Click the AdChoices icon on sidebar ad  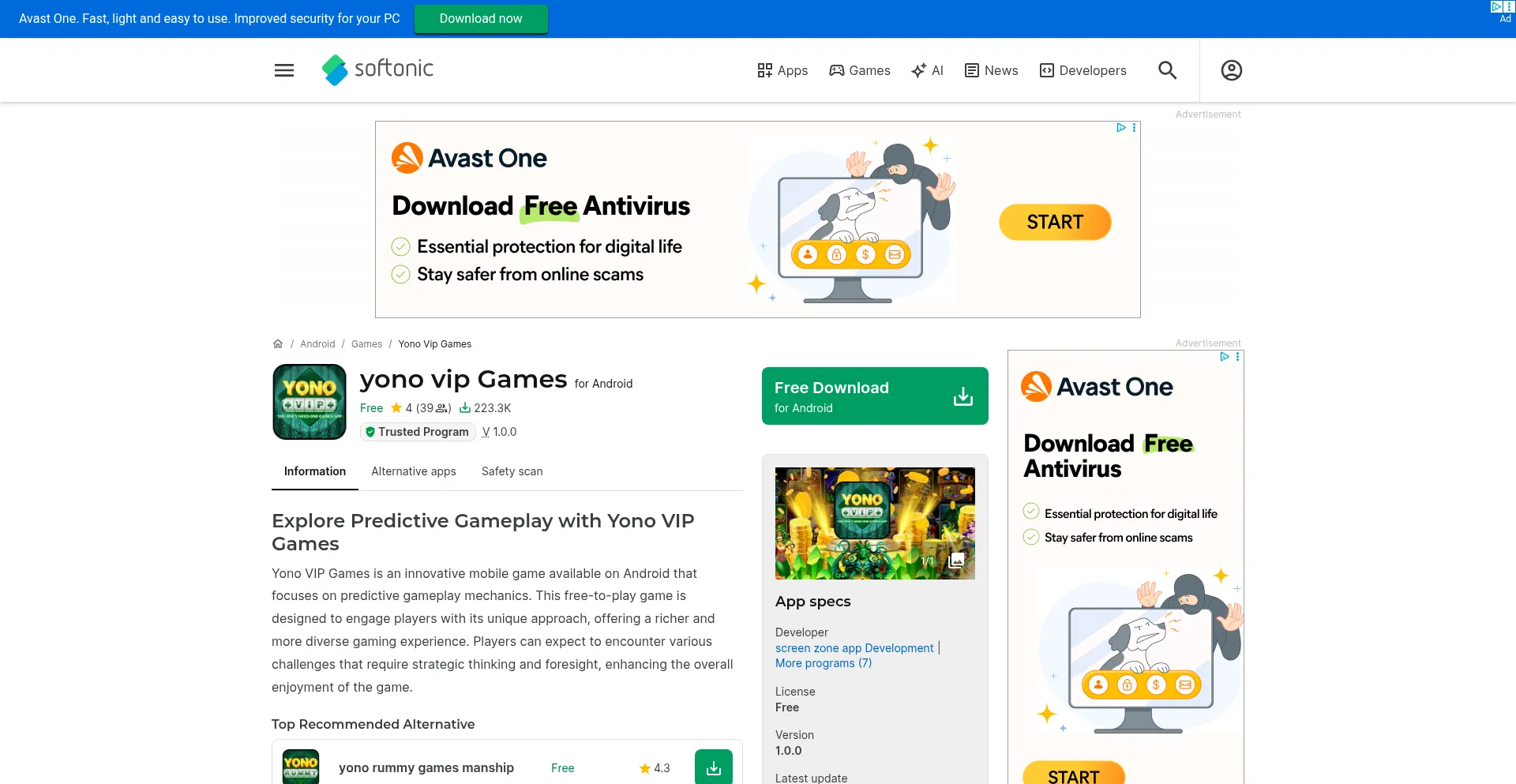(x=1224, y=357)
